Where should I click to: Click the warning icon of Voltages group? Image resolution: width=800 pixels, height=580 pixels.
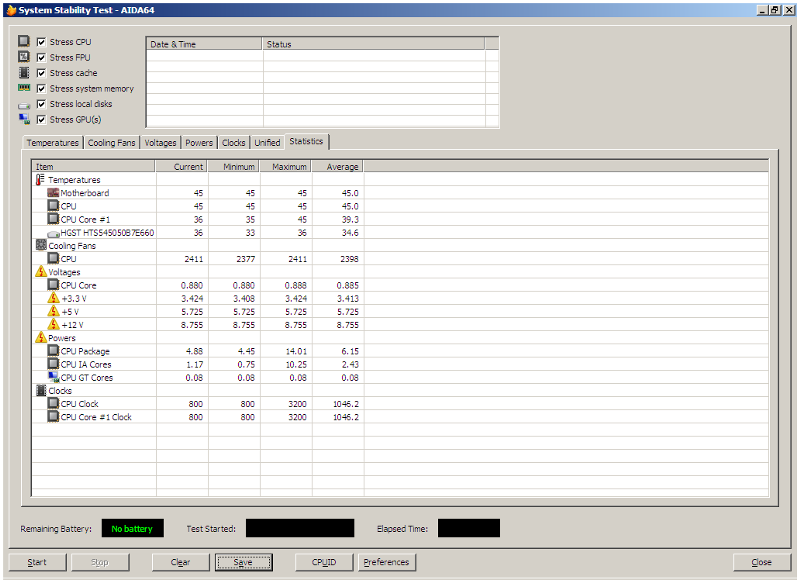point(41,271)
